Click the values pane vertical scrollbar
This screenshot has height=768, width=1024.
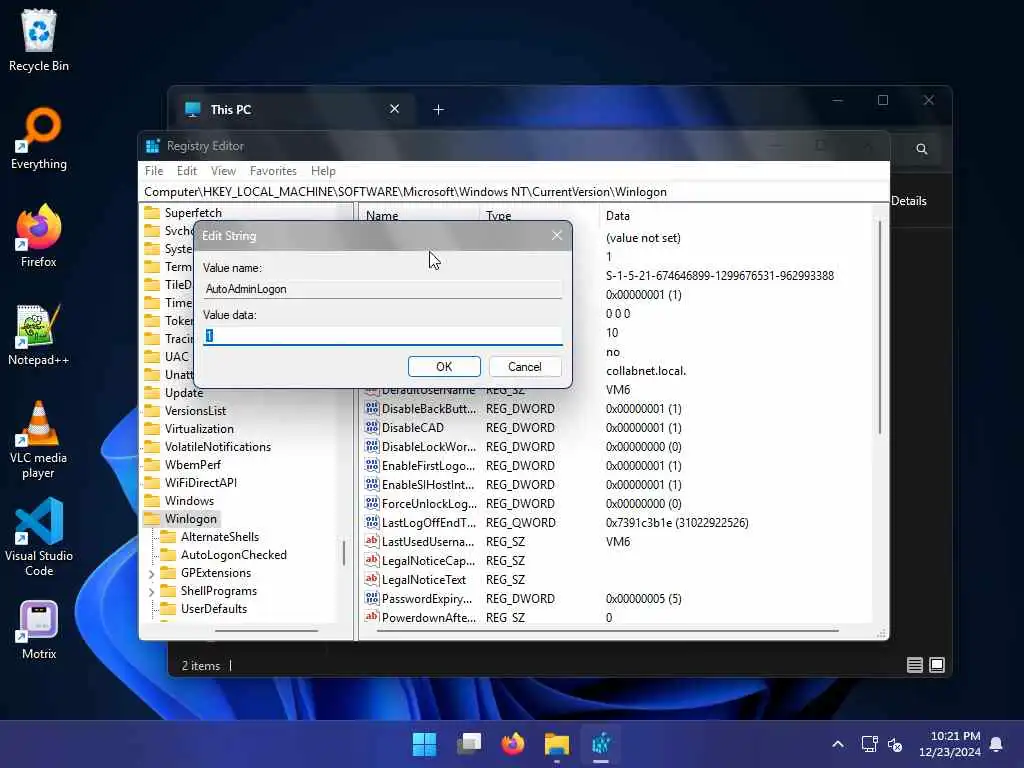(x=880, y=327)
